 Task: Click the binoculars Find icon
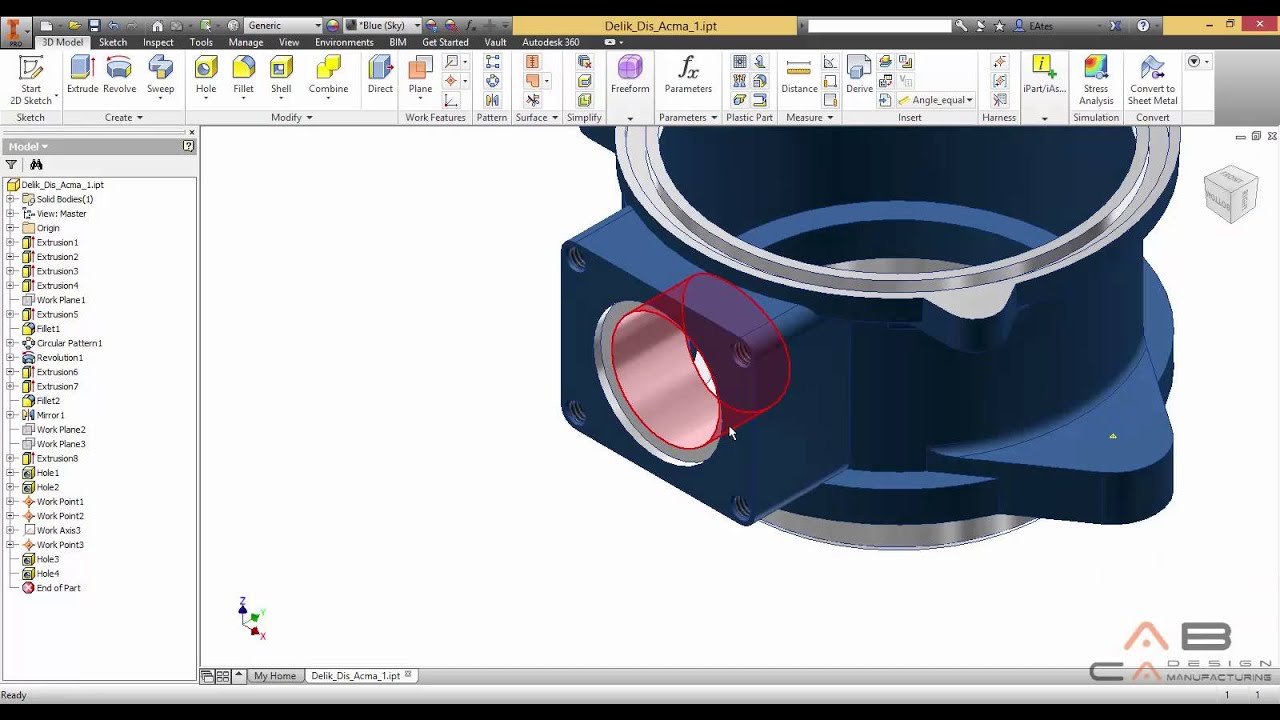click(x=36, y=165)
